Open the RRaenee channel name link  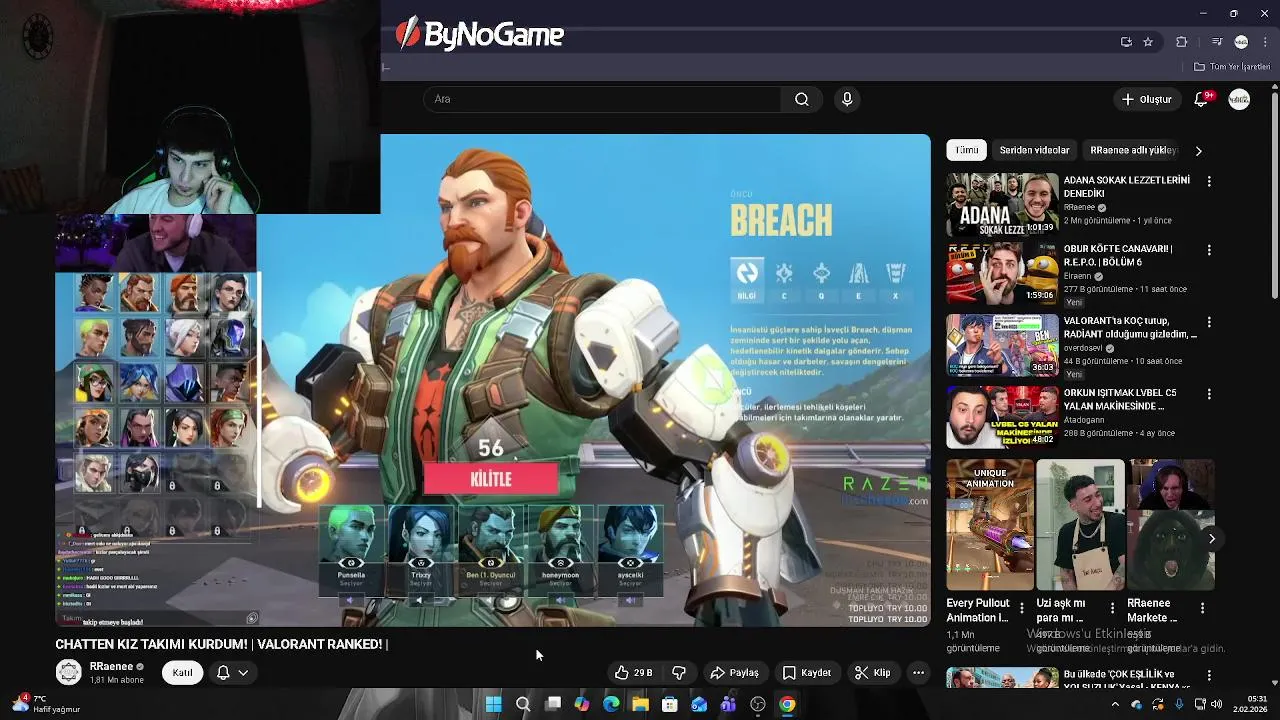[111, 666]
